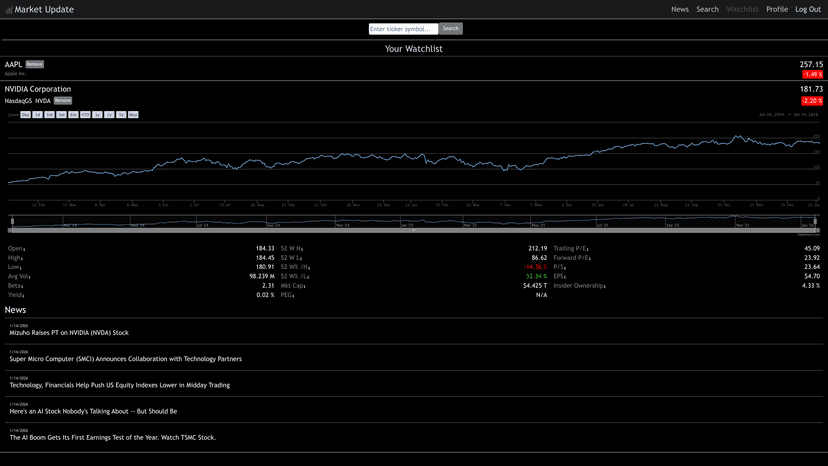Remove AAPL from the watchlist
Screen dimensions: 828x466
[x=35, y=64]
